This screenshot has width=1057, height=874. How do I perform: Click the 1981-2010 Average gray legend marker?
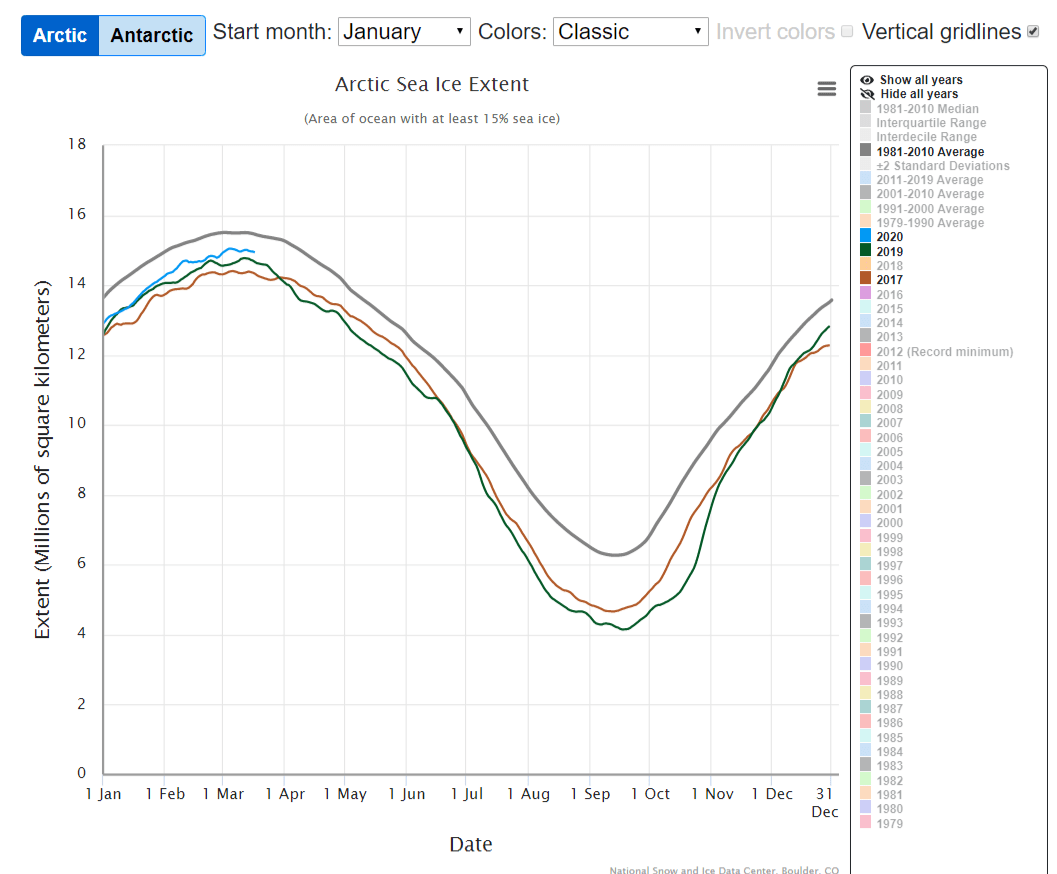865,151
